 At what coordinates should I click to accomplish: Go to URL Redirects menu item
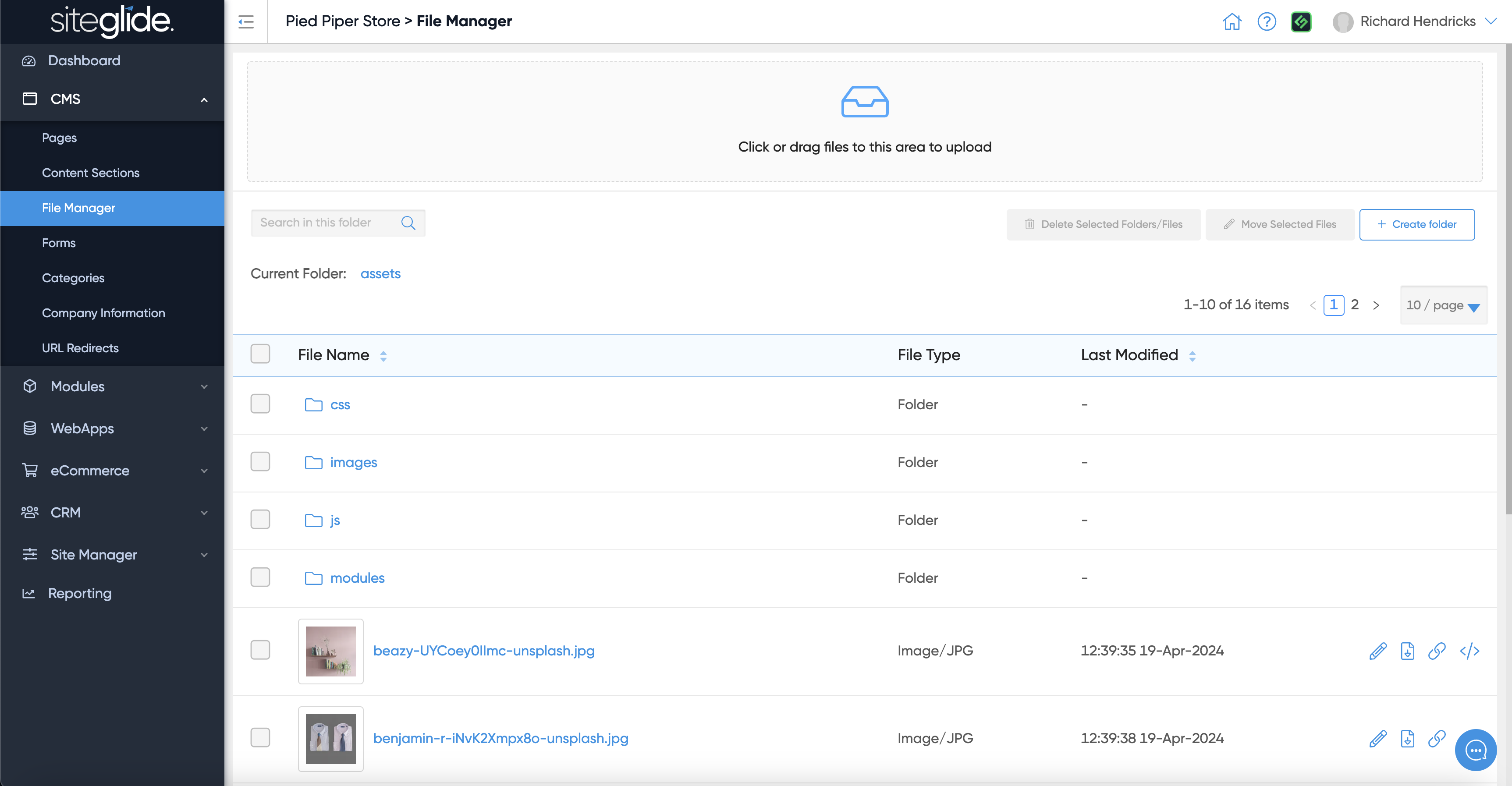(80, 348)
